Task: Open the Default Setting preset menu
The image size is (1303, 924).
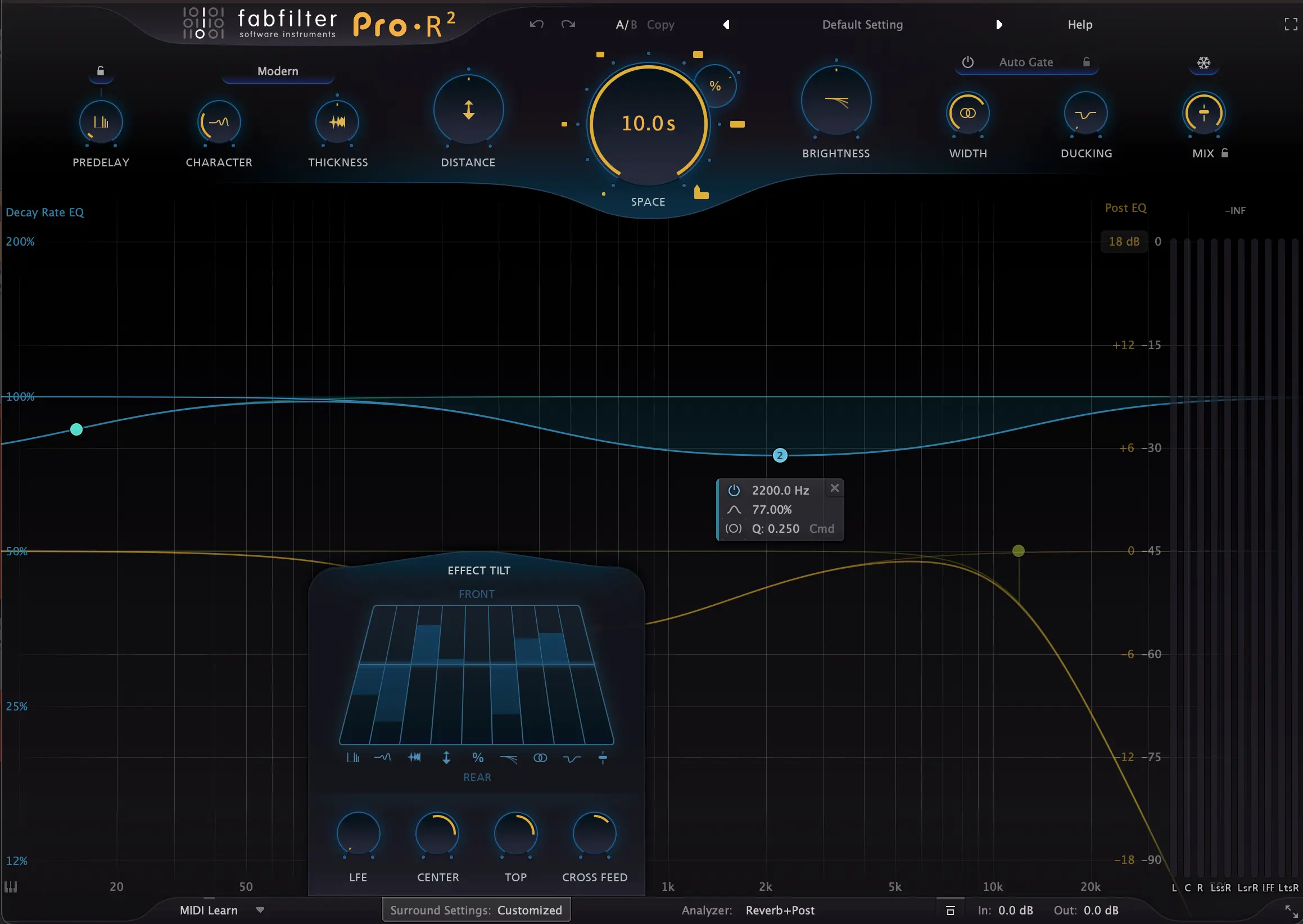Action: (x=862, y=25)
